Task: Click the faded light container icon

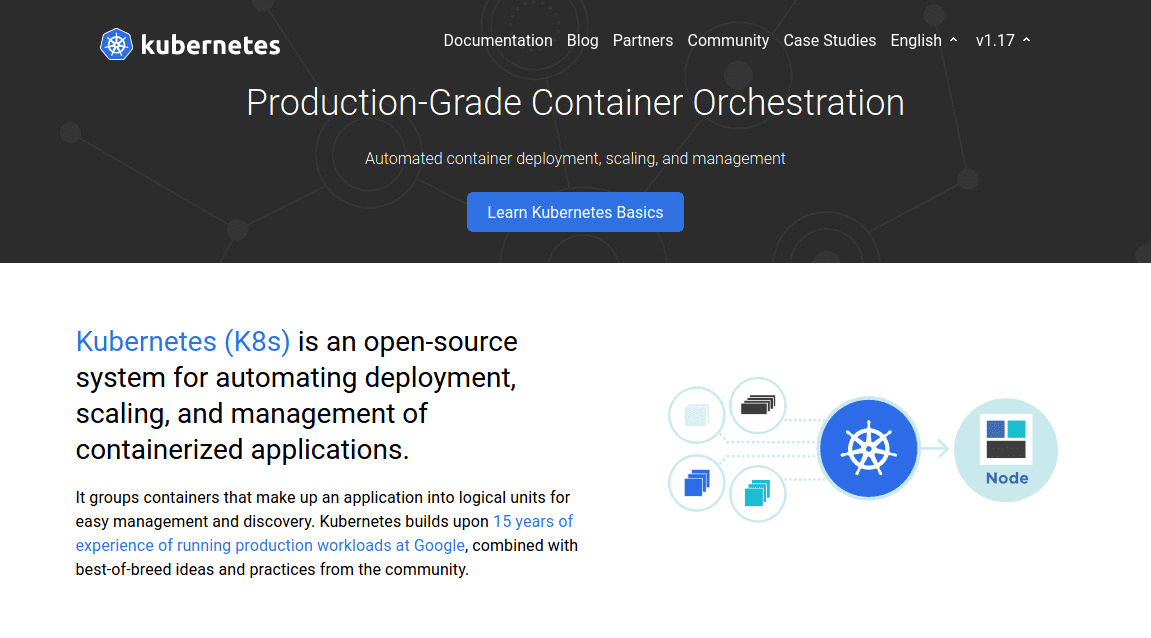Action: (x=697, y=415)
